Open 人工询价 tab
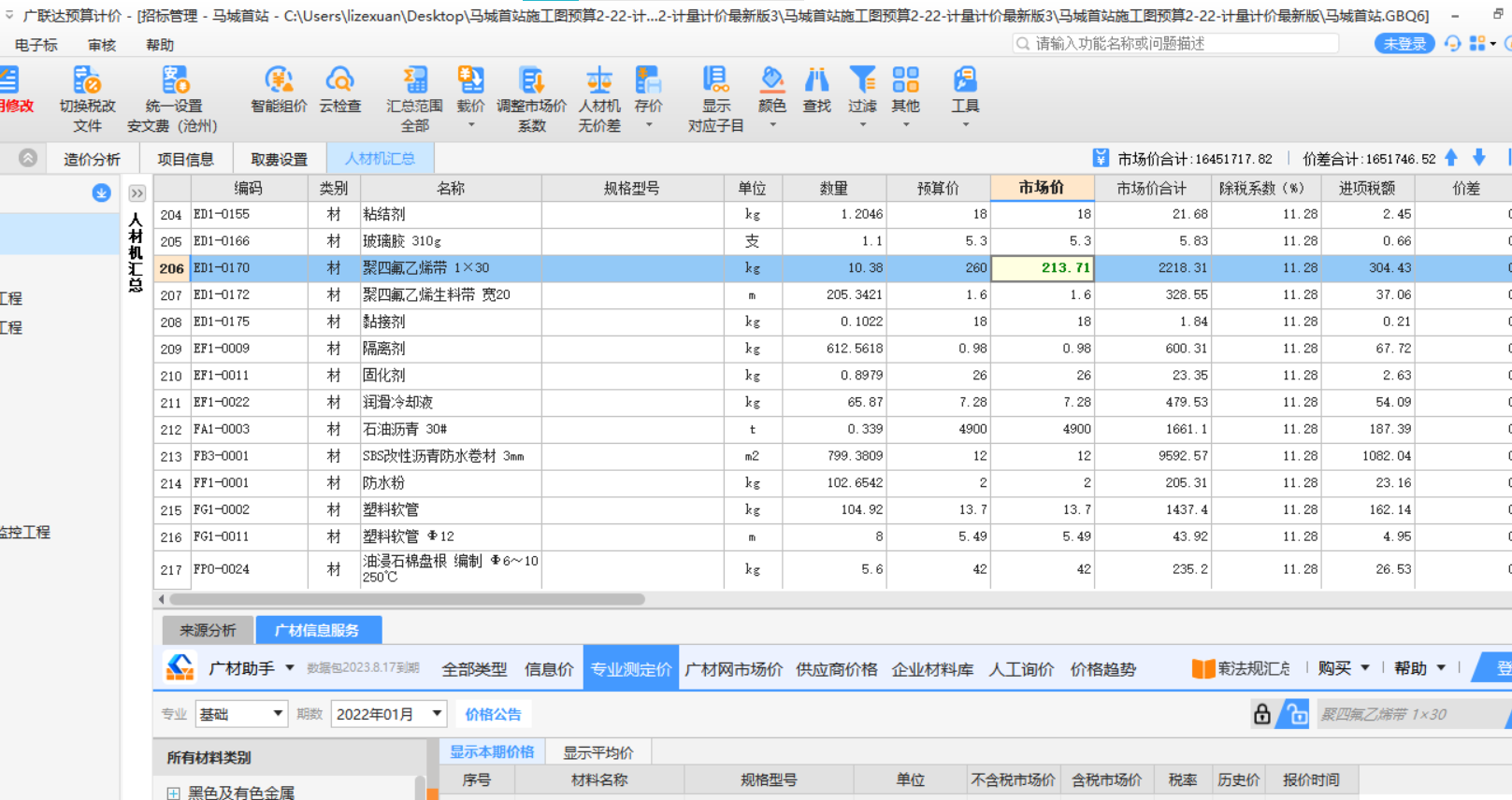This screenshot has height=800, width=1512. click(x=1021, y=669)
